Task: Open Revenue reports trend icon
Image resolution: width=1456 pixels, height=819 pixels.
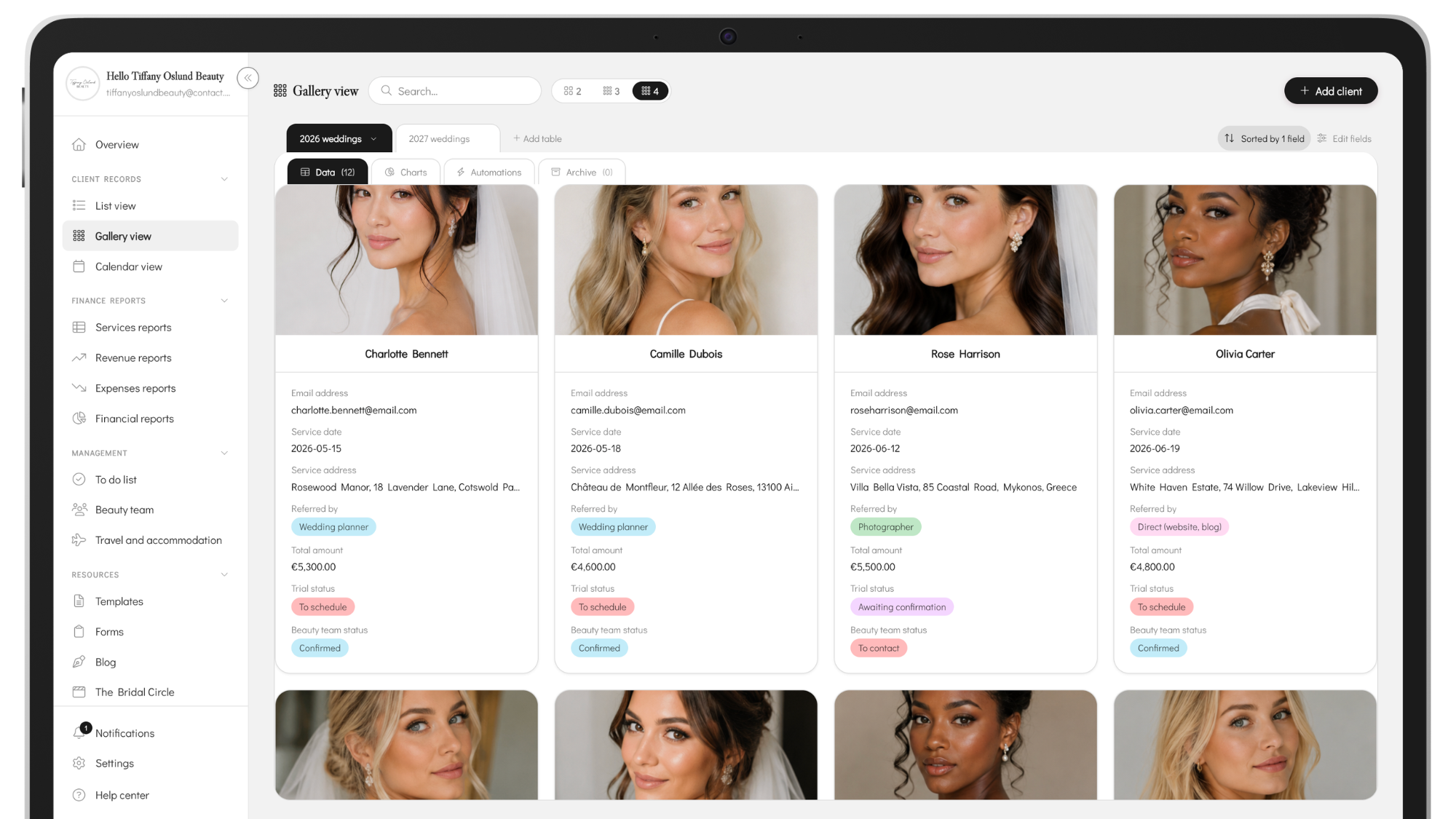Action: click(79, 357)
